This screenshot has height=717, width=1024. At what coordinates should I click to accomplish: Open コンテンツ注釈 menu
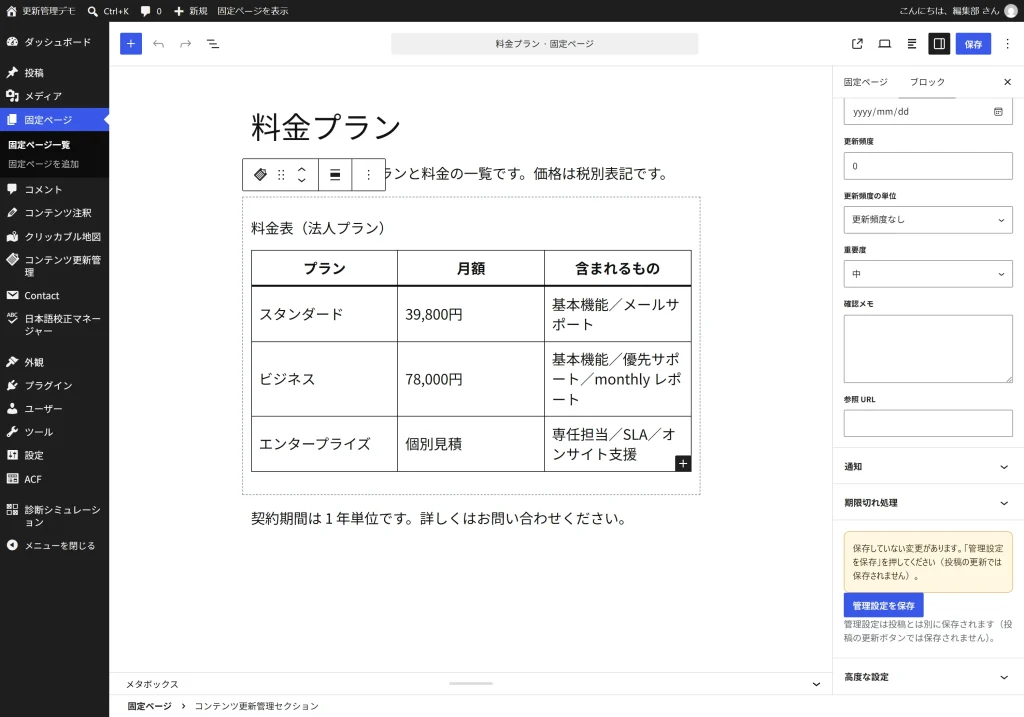[x=54, y=213]
